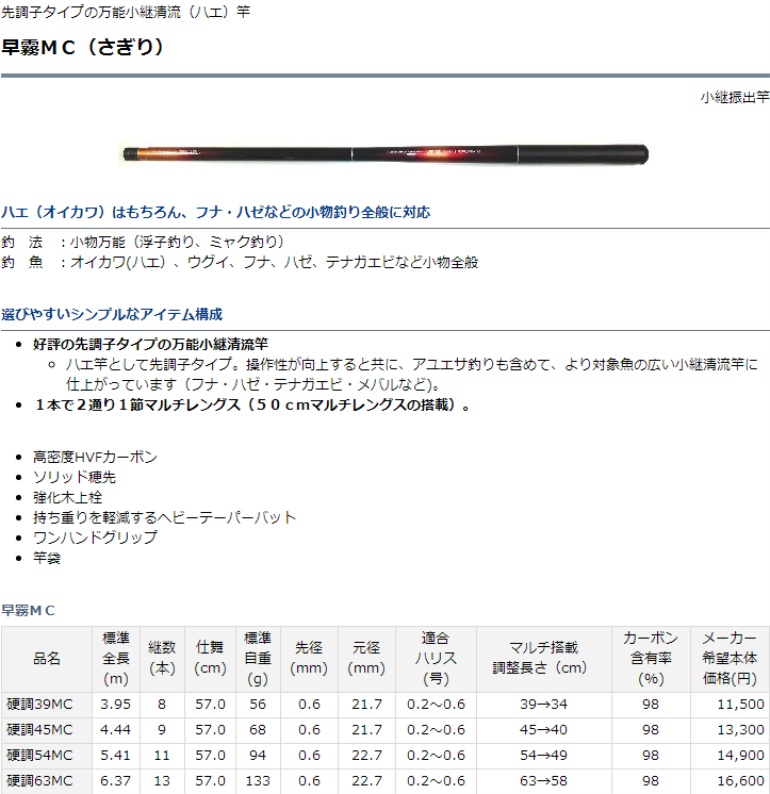Click list item 強化木上栓
This screenshot has width=770, height=794.
click(x=68, y=497)
